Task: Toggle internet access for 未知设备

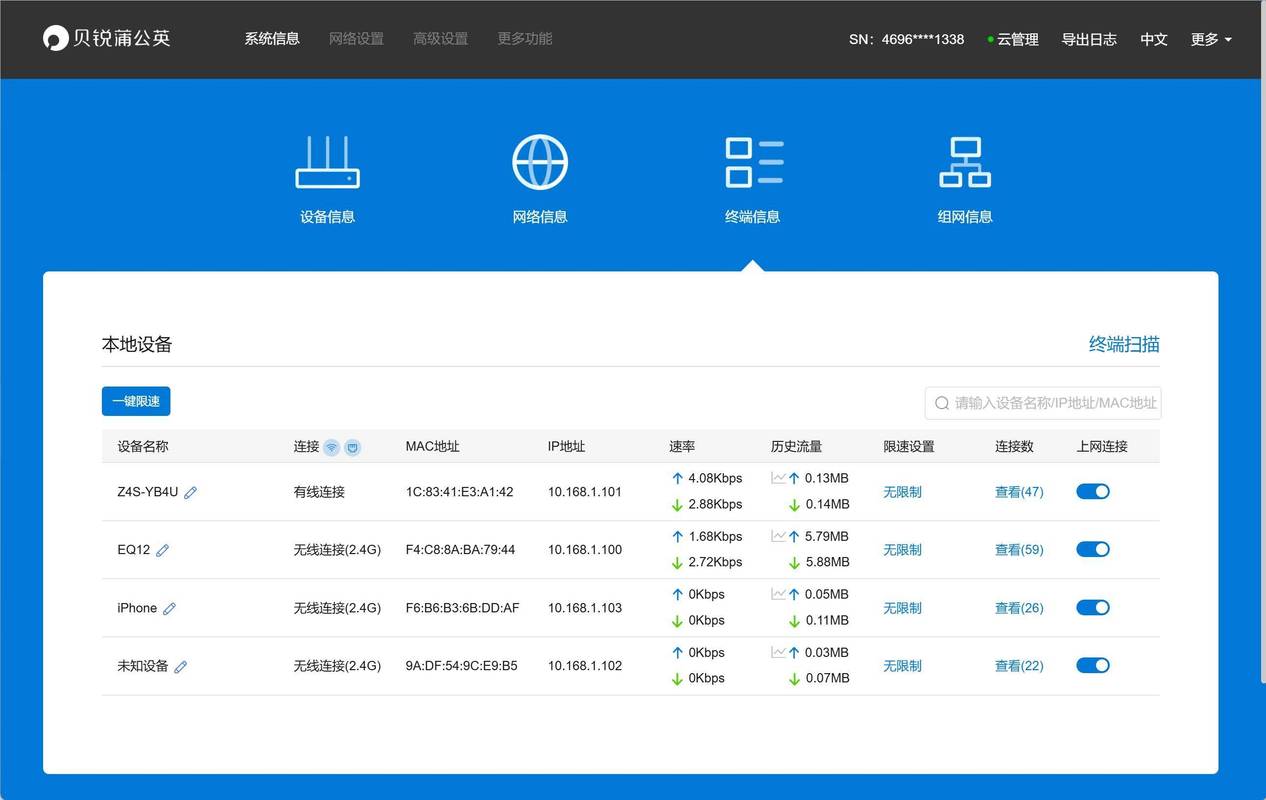Action: 1093,665
